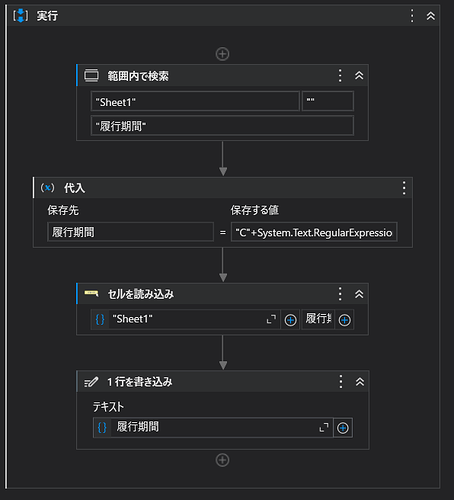The image size is (454, 500).
Task: Expand editor for テキスト field
Action: tap(324, 427)
